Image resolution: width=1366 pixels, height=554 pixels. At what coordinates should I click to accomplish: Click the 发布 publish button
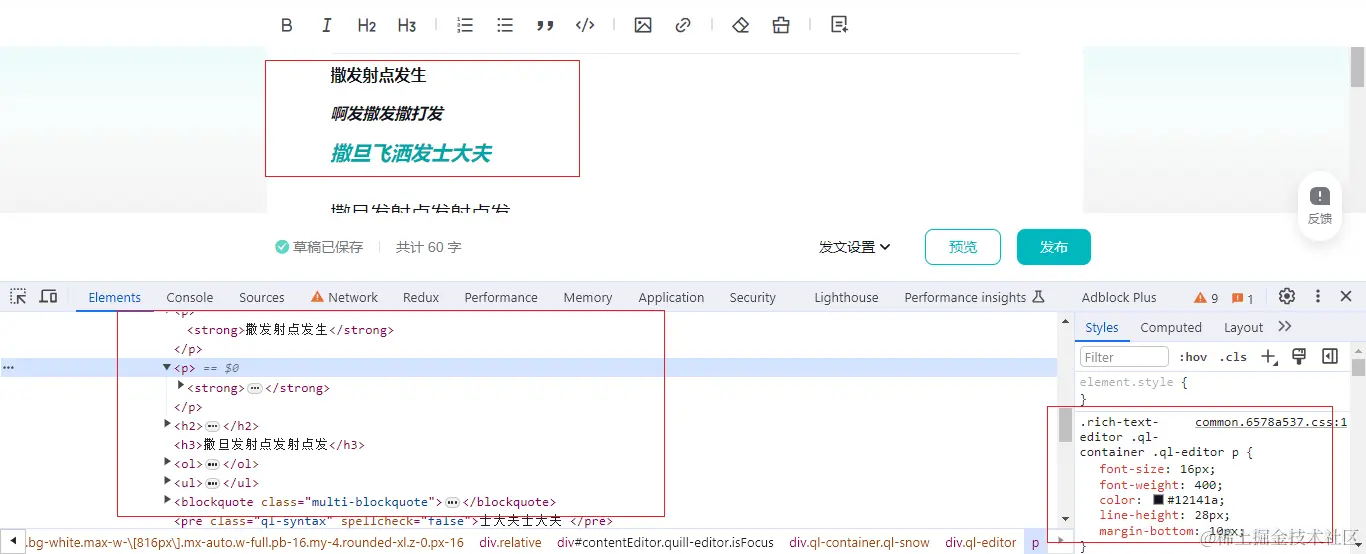pyautogui.click(x=1054, y=247)
